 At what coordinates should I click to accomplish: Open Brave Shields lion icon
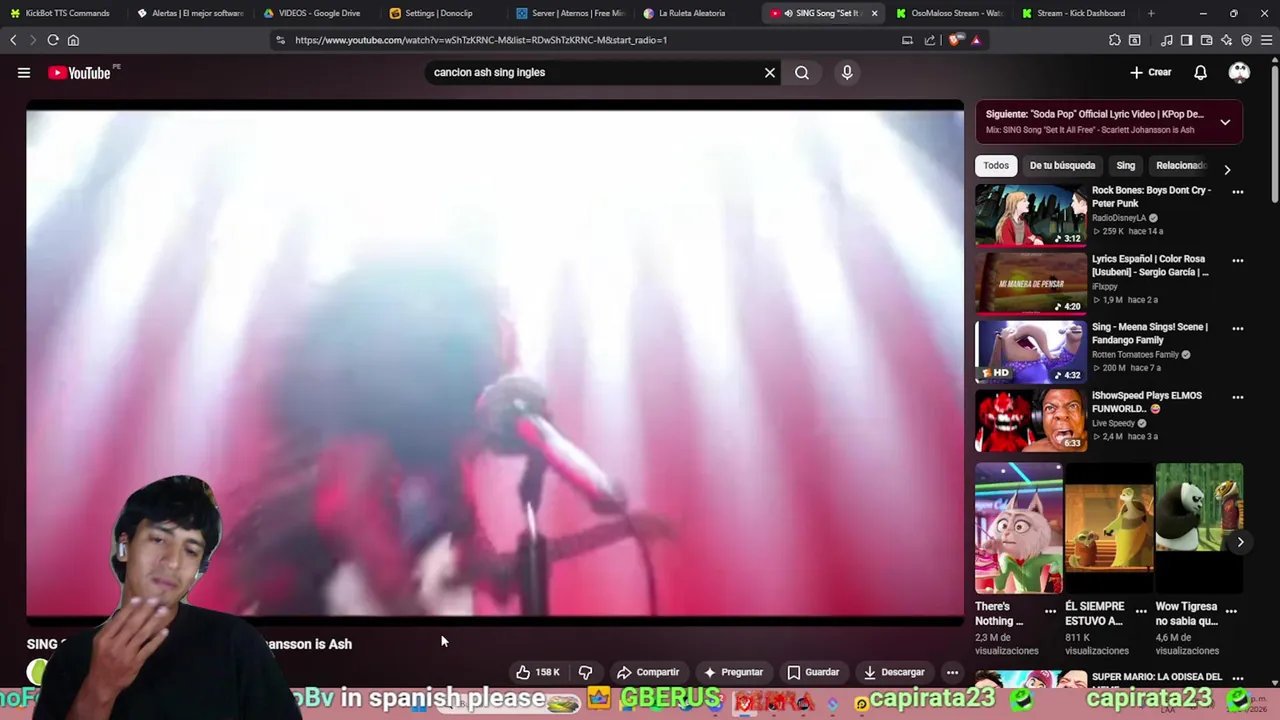pyautogui.click(x=955, y=40)
